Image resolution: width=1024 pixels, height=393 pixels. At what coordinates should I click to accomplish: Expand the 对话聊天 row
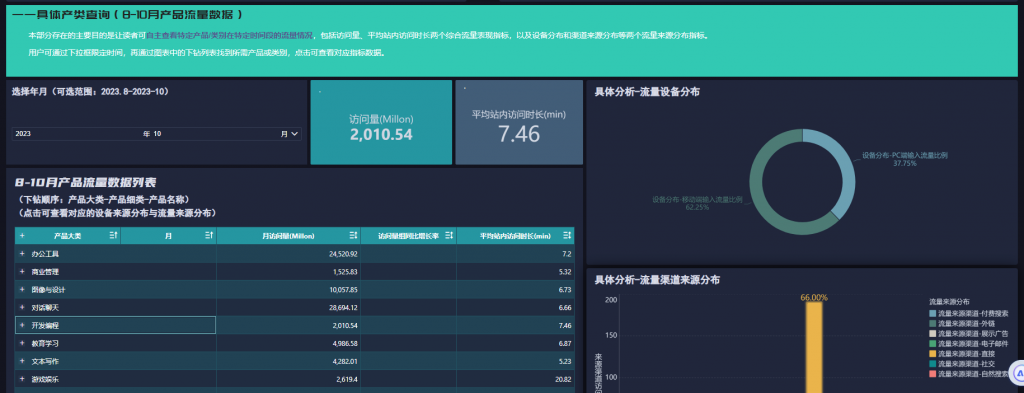point(22,307)
